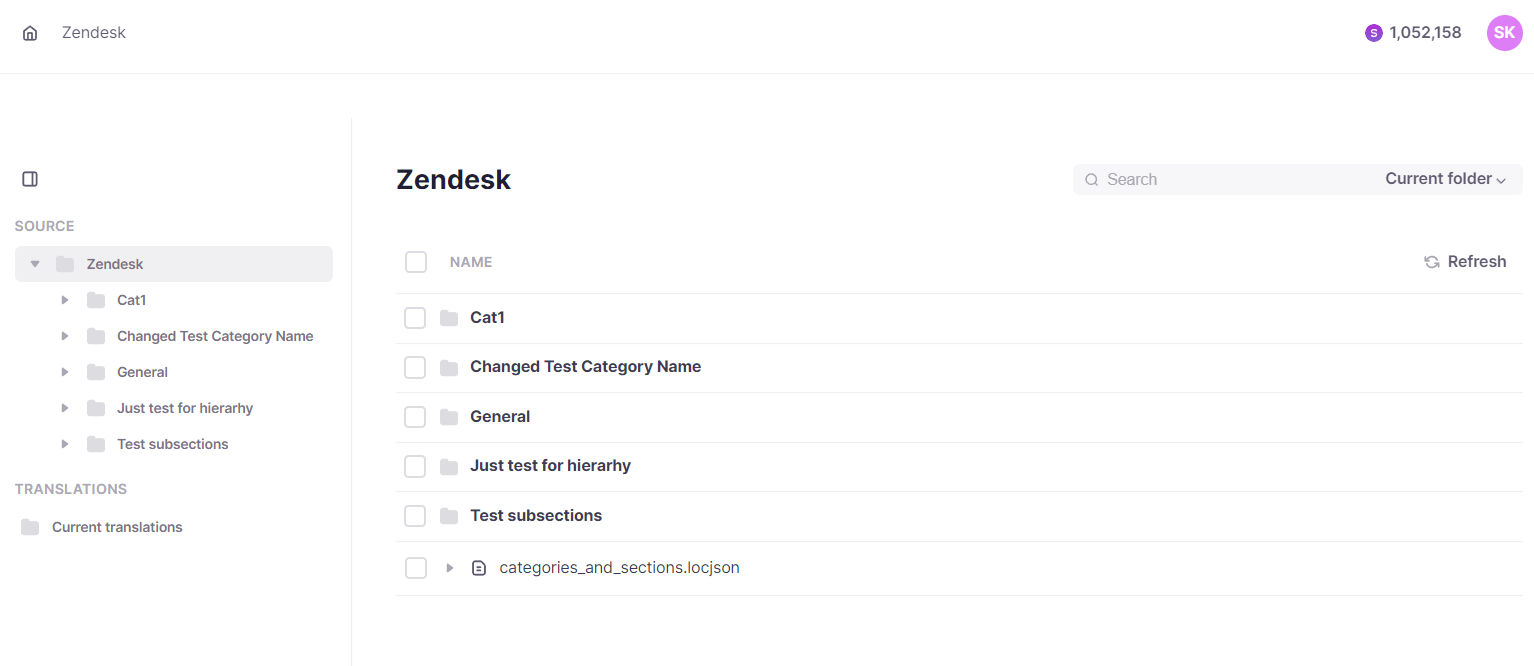Check the box for categories_and_sections.locjson
The height and width of the screenshot is (666, 1534).
416,568
